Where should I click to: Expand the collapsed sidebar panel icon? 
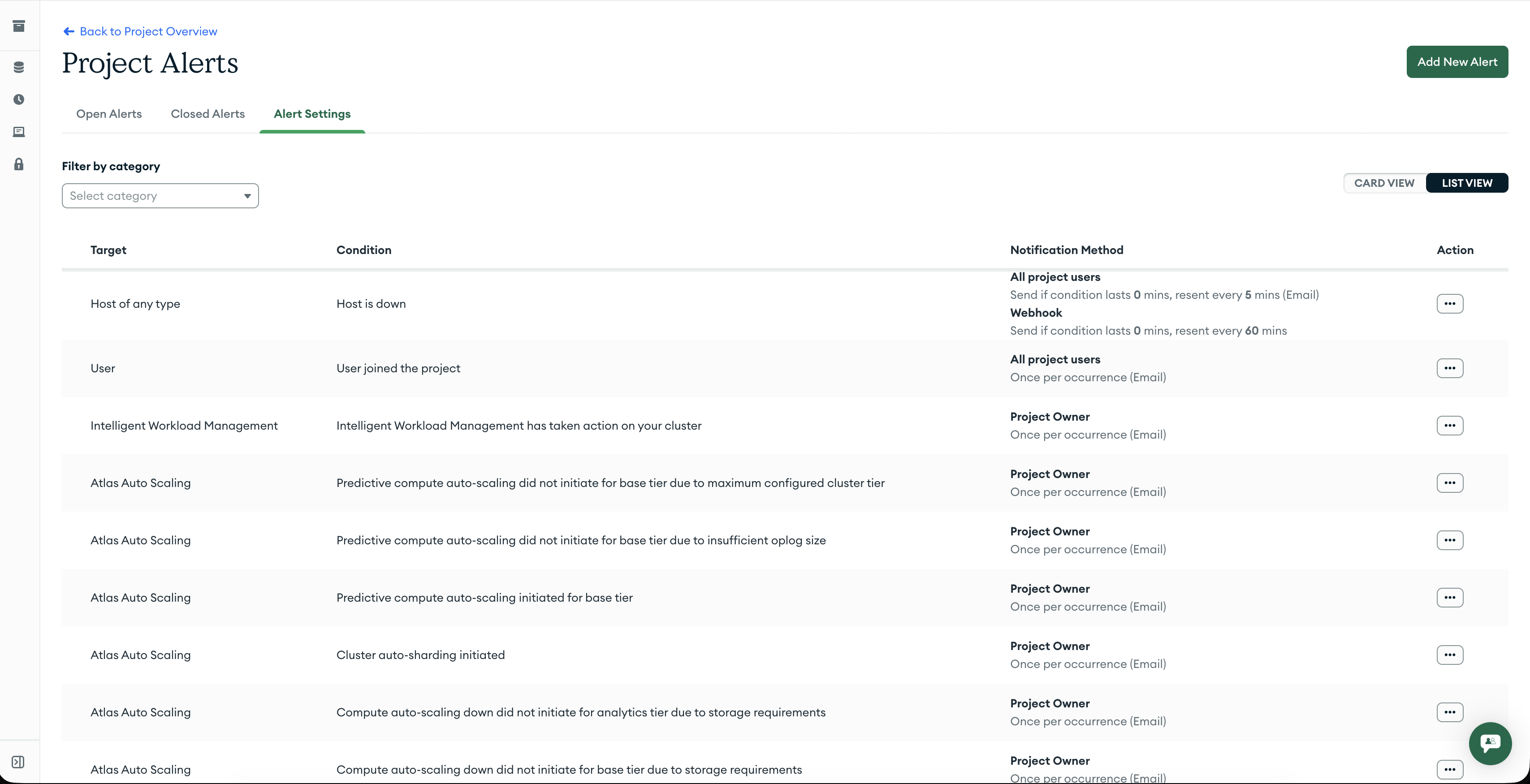pos(18,762)
